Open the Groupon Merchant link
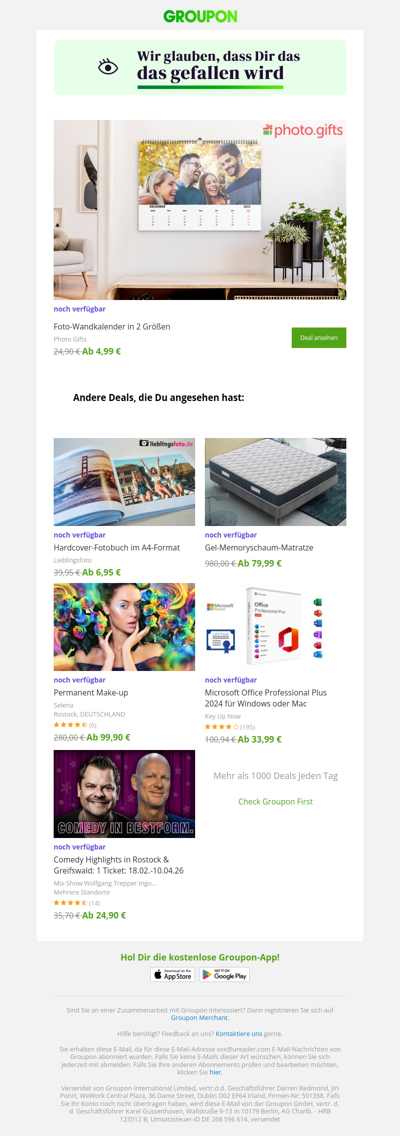The image size is (400, 1136). (200, 1018)
